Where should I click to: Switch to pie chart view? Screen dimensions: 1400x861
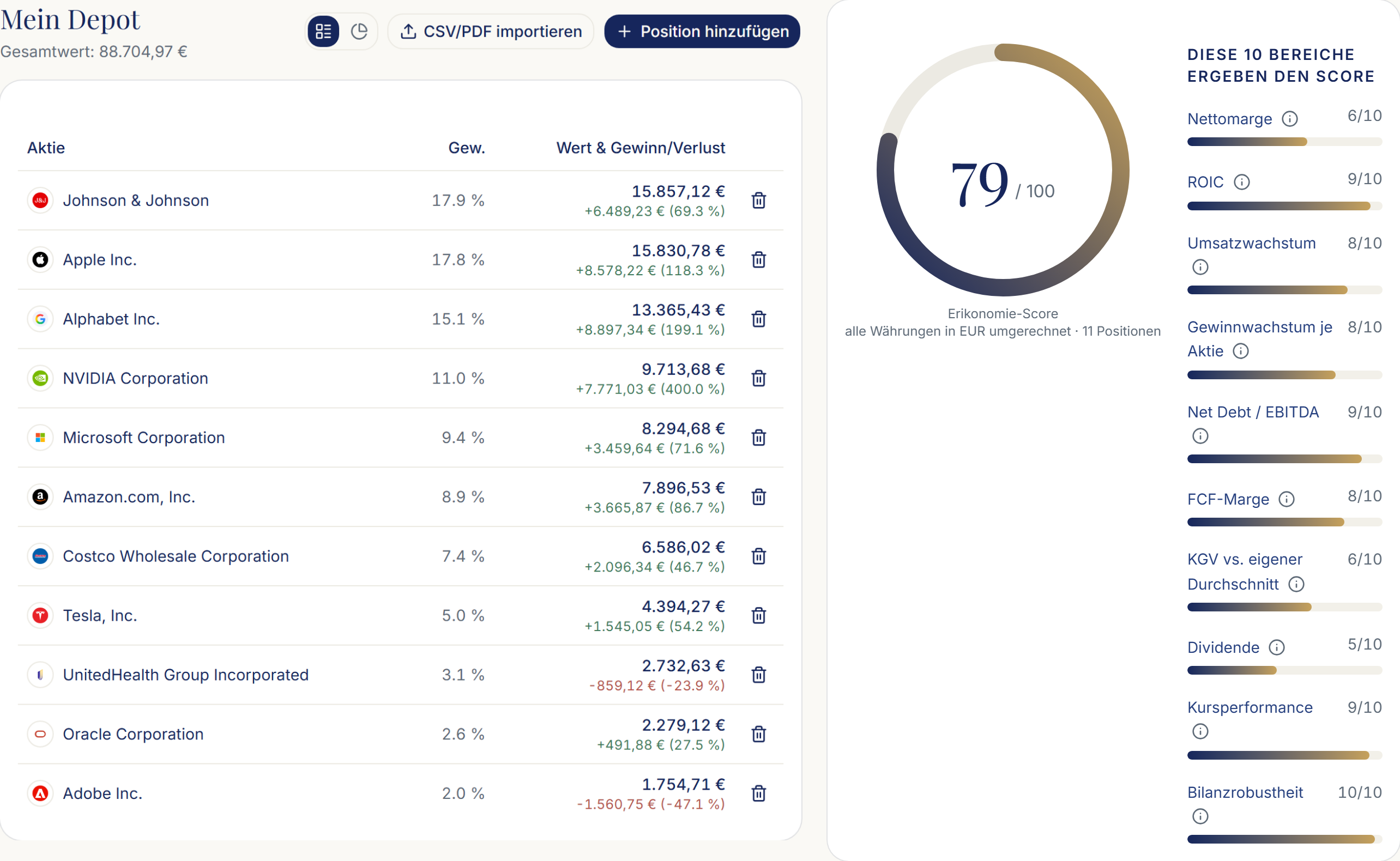click(359, 31)
